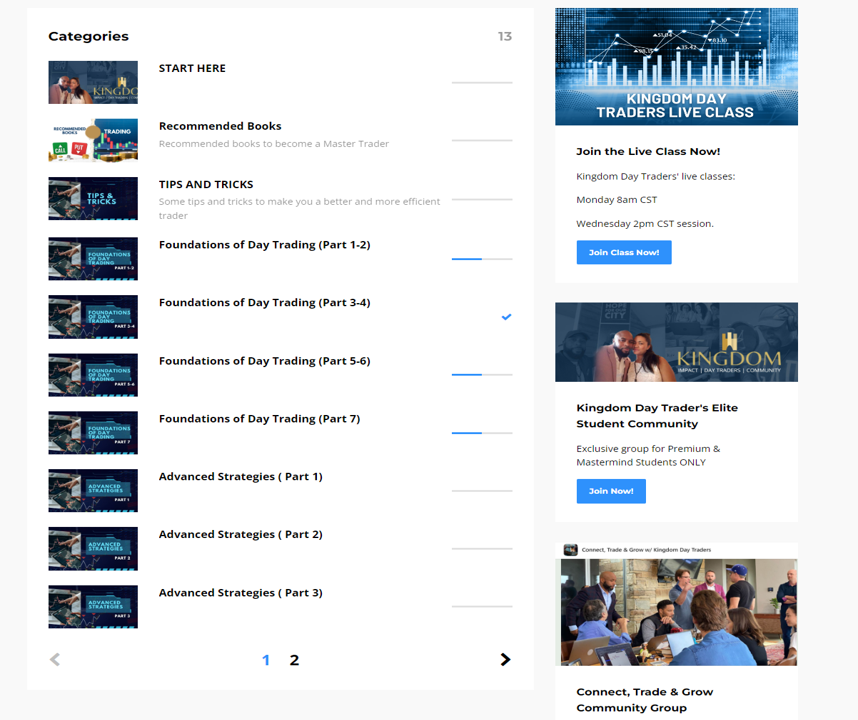
Task: Go to page 2 of categories
Action: [x=294, y=660]
